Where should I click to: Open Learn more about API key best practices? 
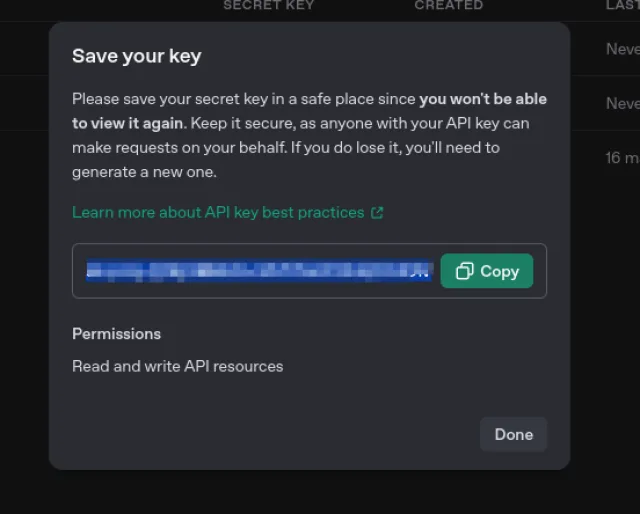(x=218, y=212)
